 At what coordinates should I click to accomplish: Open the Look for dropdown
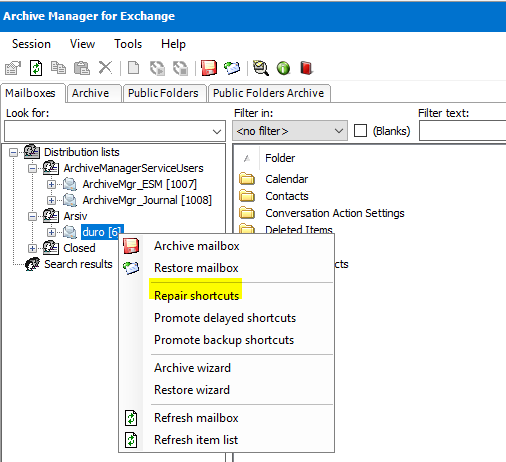[x=217, y=131]
